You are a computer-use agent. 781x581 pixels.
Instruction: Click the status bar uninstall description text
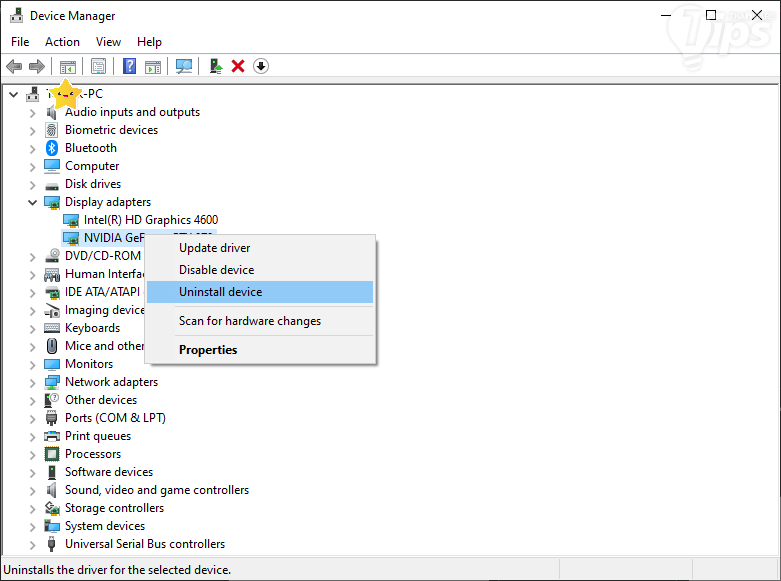coord(117,570)
